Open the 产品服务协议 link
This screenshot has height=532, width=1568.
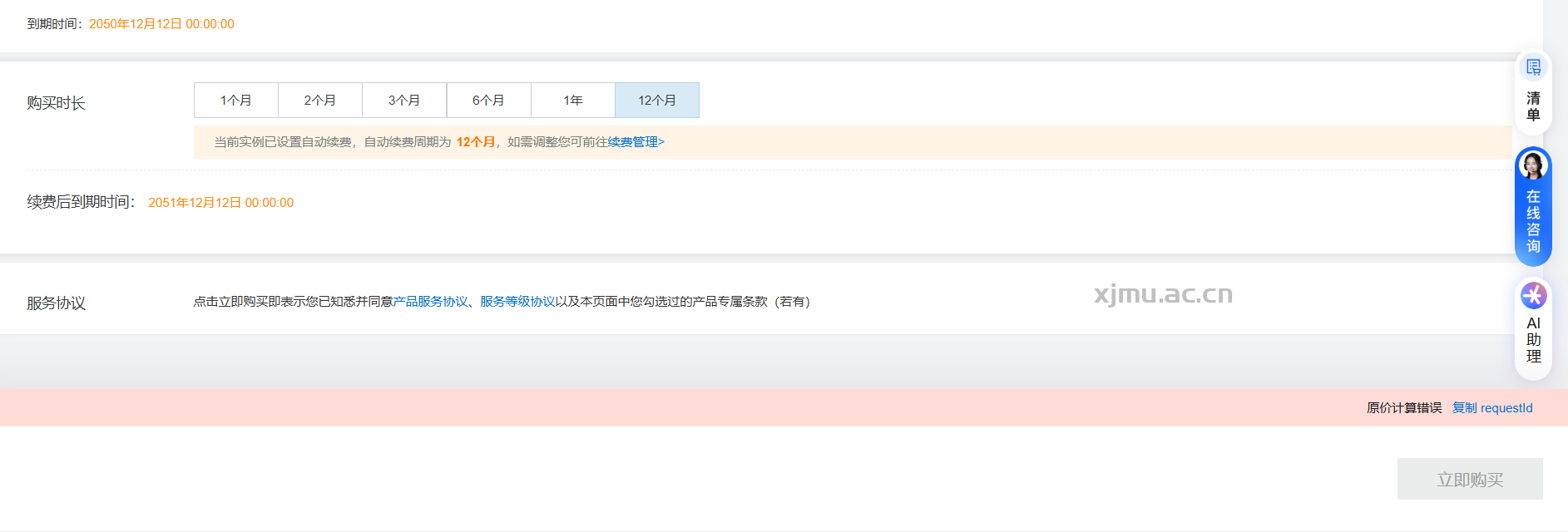(430, 302)
